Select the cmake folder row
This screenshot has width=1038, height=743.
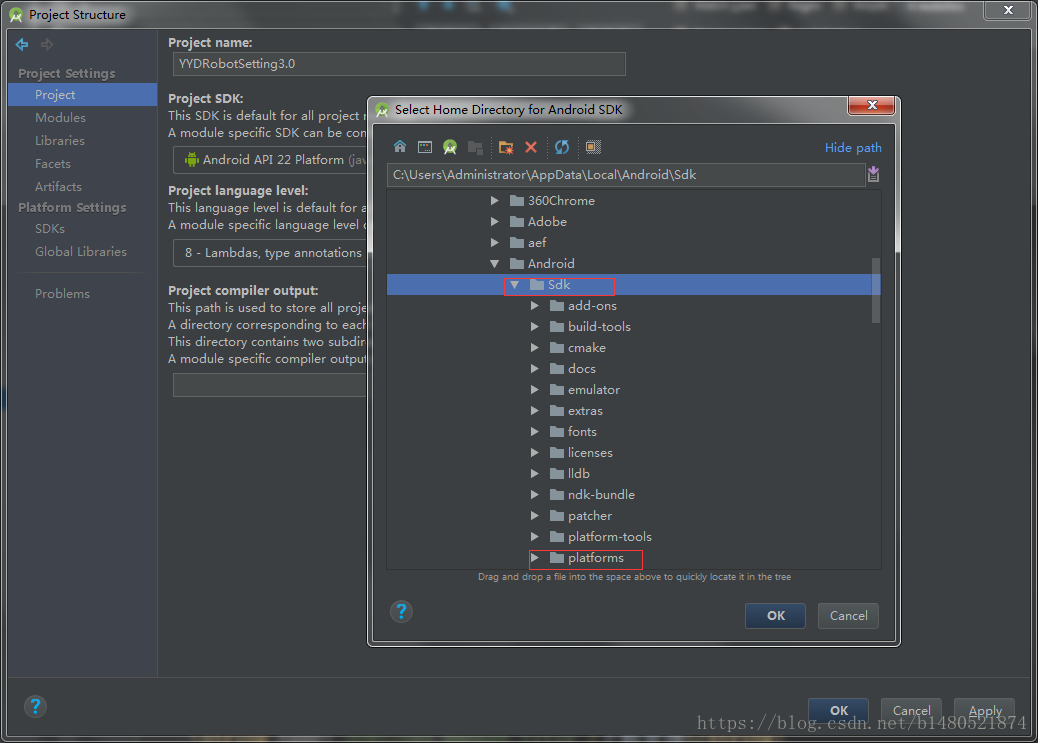(634, 348)
